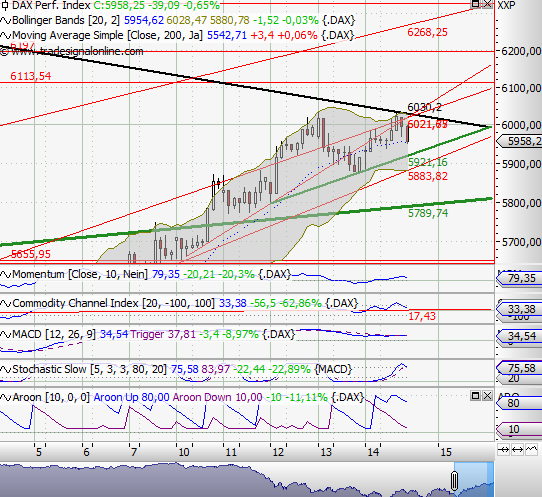Click the 5921,16 green support label
The width and height of the screenshot is (542, 497).
[x=428, y=162]
